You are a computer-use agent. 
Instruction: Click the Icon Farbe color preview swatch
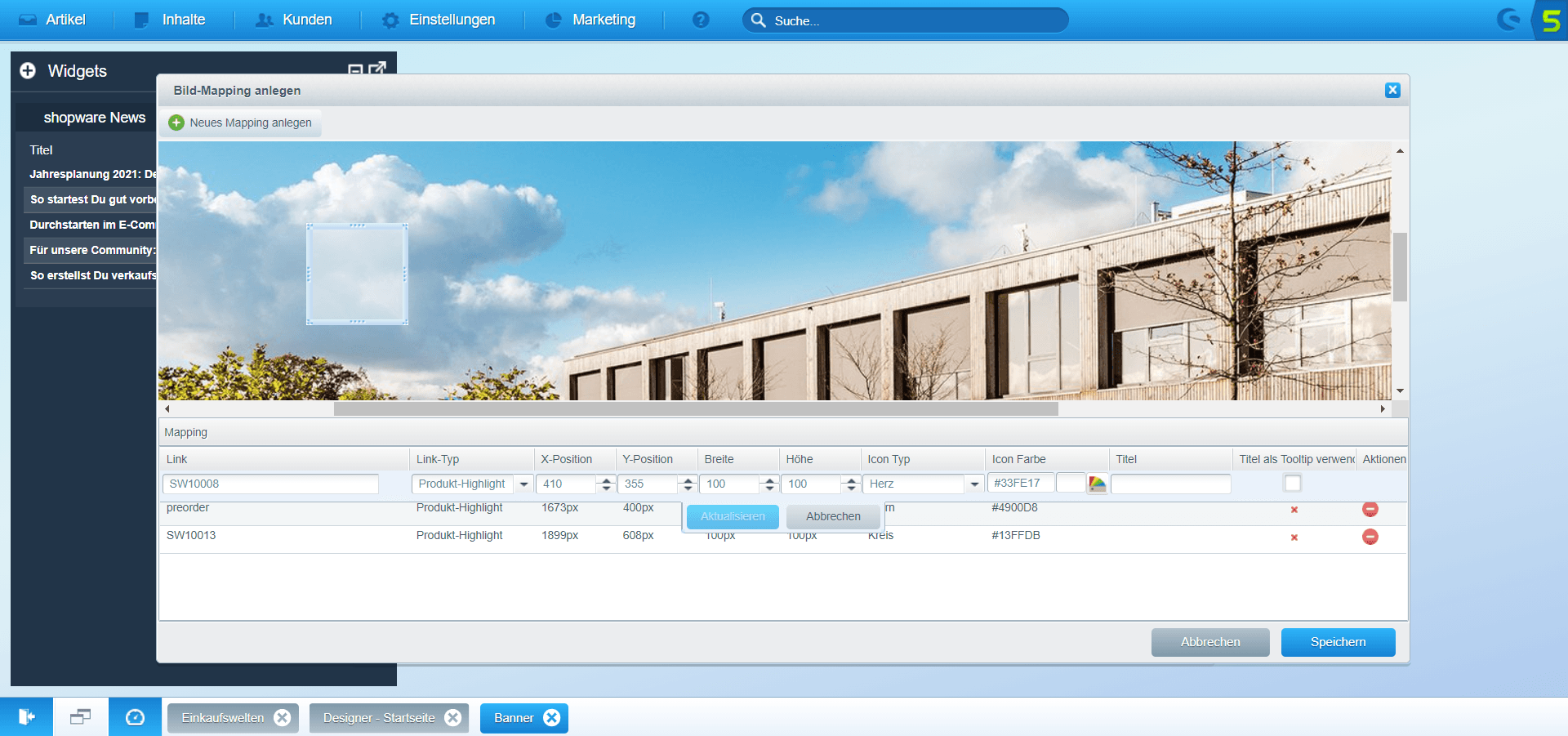[1071, 483]
